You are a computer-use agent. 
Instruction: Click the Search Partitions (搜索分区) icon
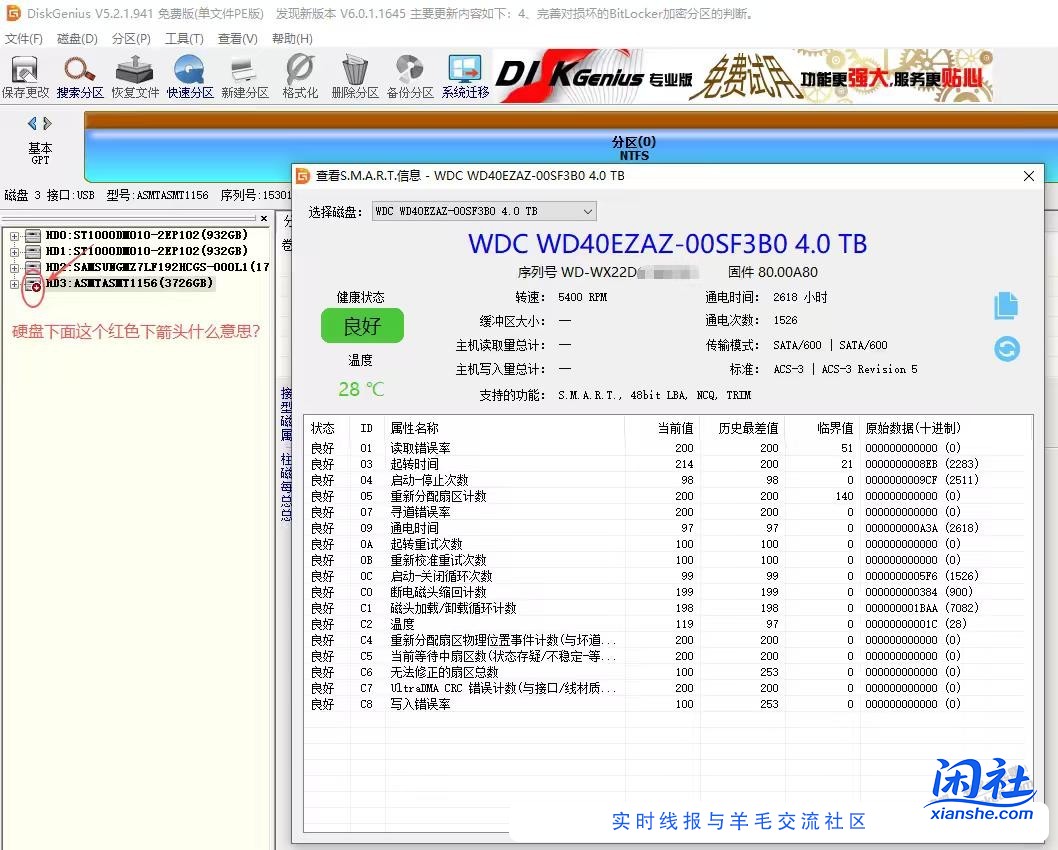click(80, 76)
